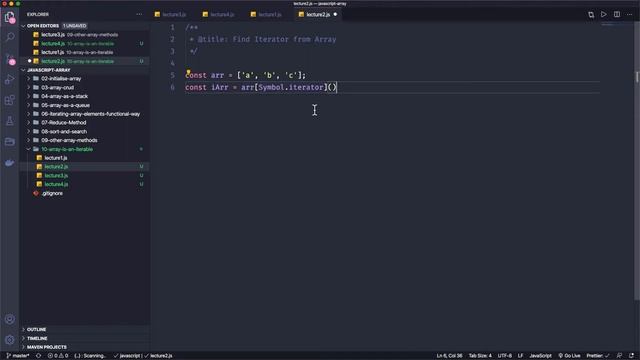Click the notifications bell in status bar
Image resolution: width=640 pixels, height=360 pixels.
click(631, 356)
